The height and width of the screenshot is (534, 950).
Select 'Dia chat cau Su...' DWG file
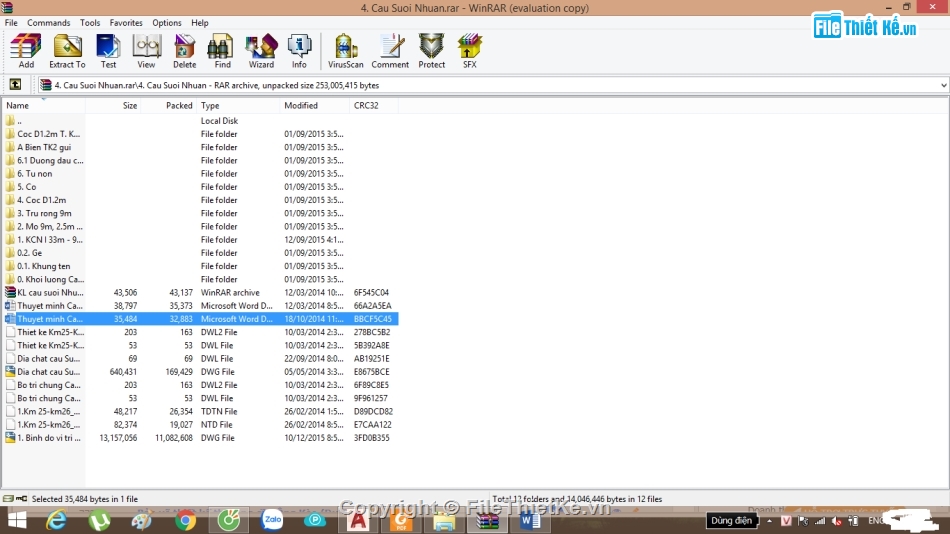tap(201, 372)
